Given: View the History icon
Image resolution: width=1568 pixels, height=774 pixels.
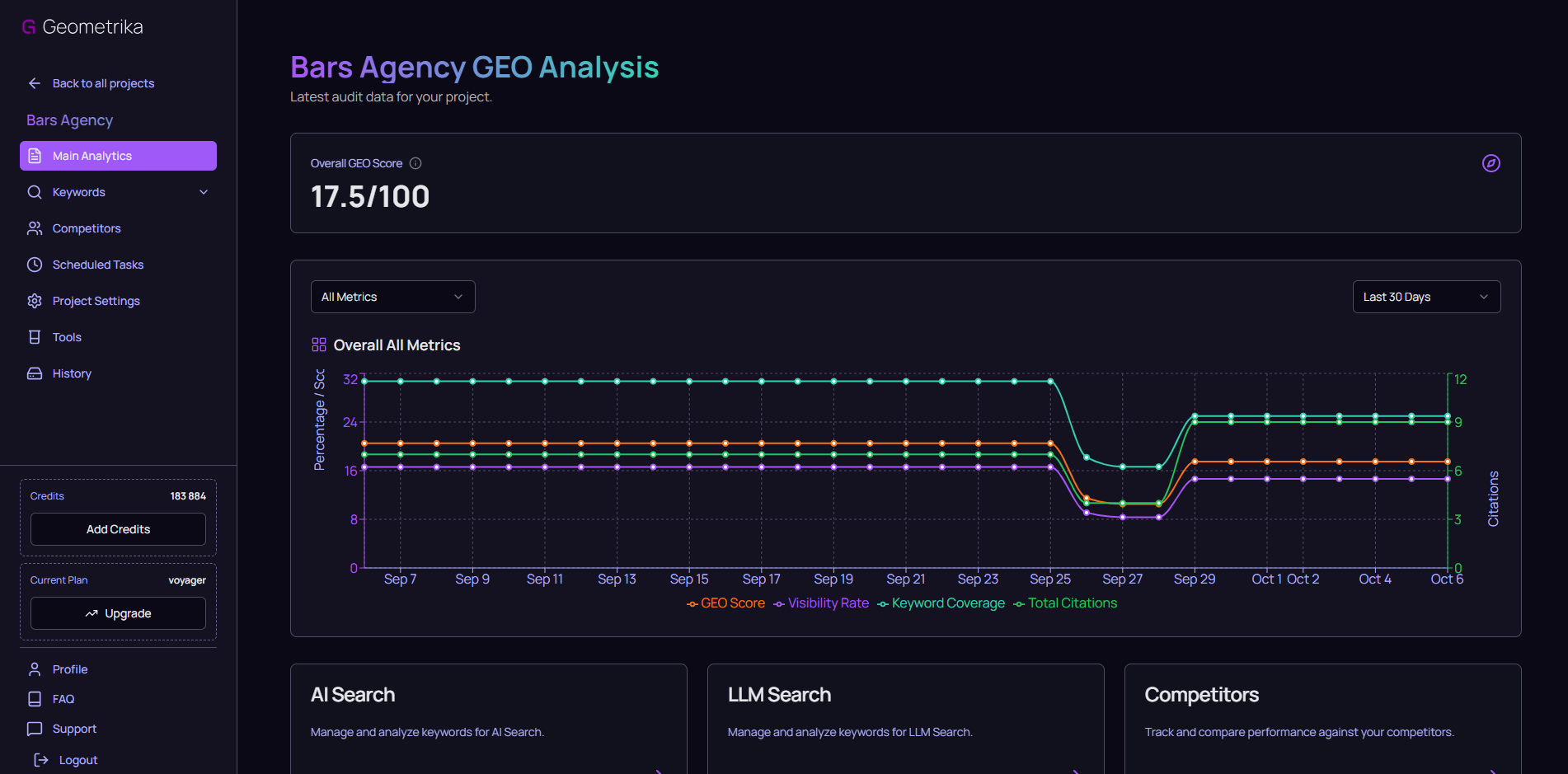Looking at the screenshot, I should 35,373.
